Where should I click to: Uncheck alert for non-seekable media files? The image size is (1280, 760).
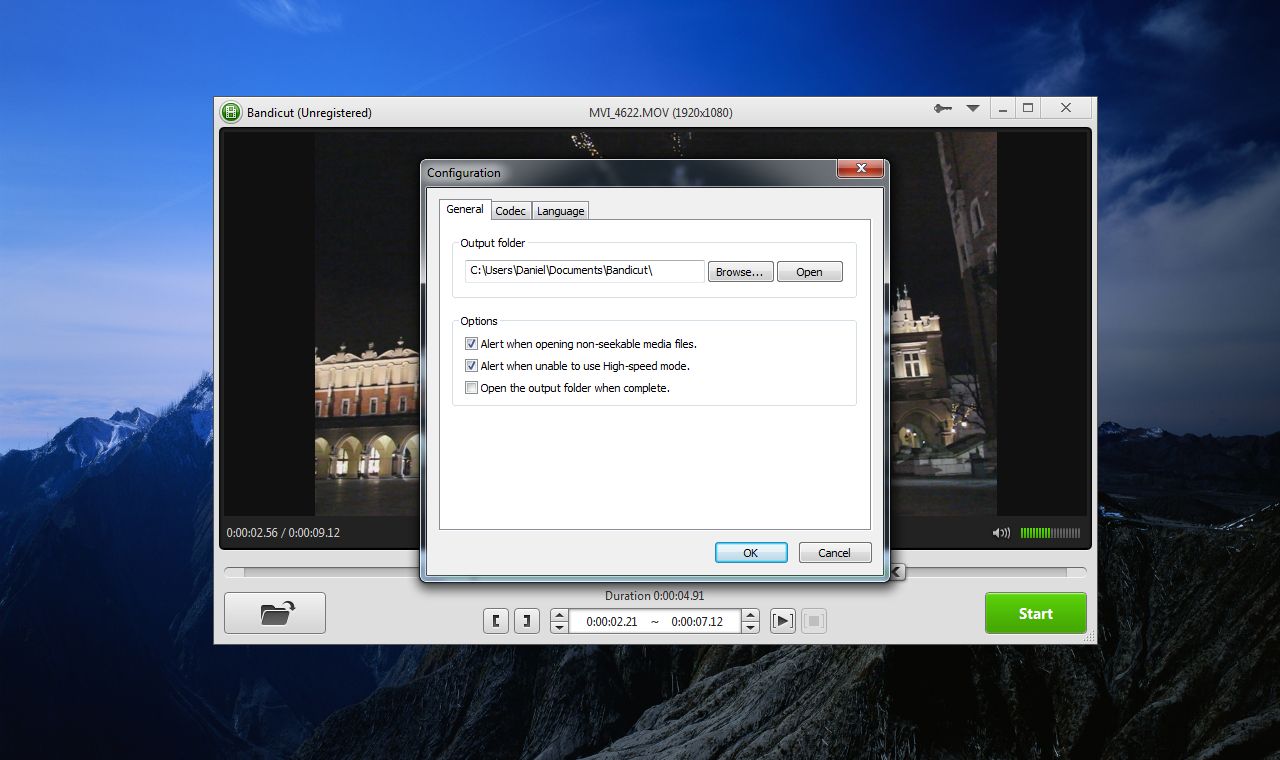(472, 344)
